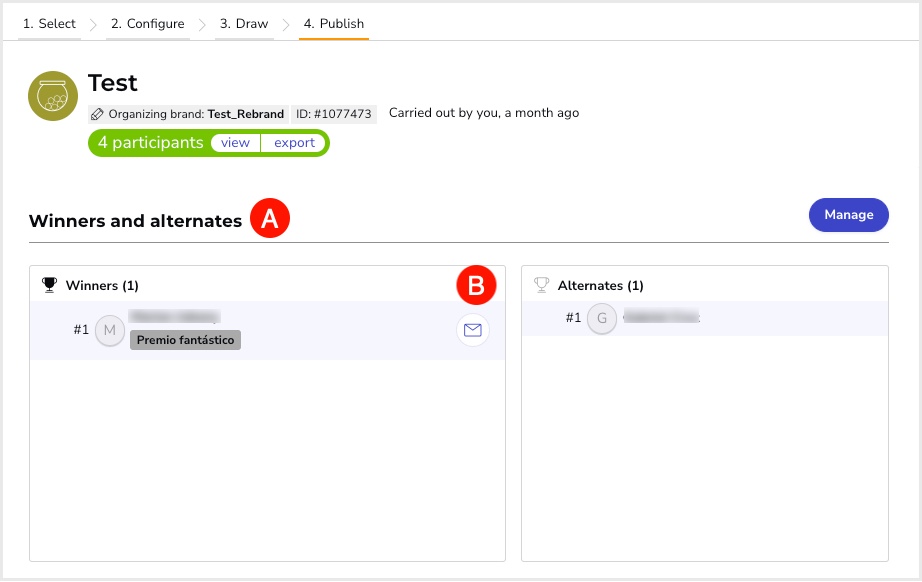The image size is (922, 582).
Task: Click the Test_Rebrand brand name
Action: pos(246,114)
